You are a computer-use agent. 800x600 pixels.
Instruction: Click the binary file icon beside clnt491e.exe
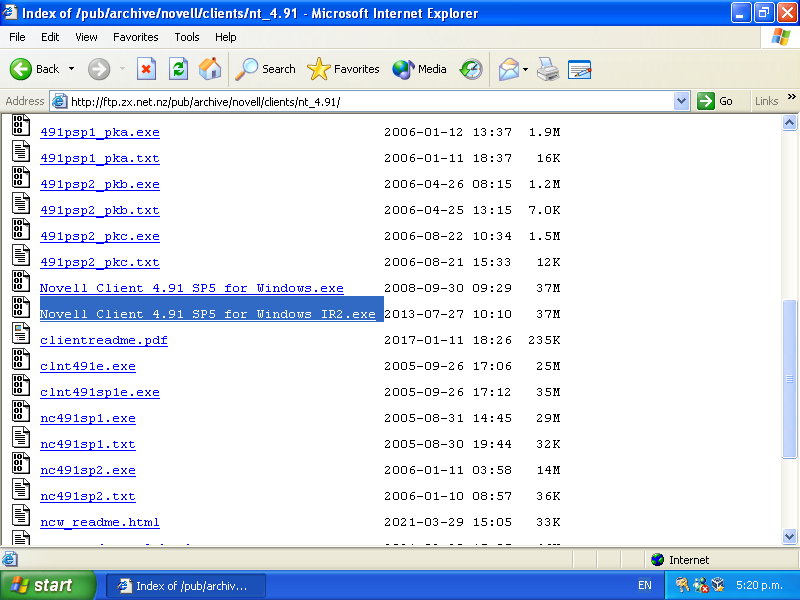tap(21, 360)
